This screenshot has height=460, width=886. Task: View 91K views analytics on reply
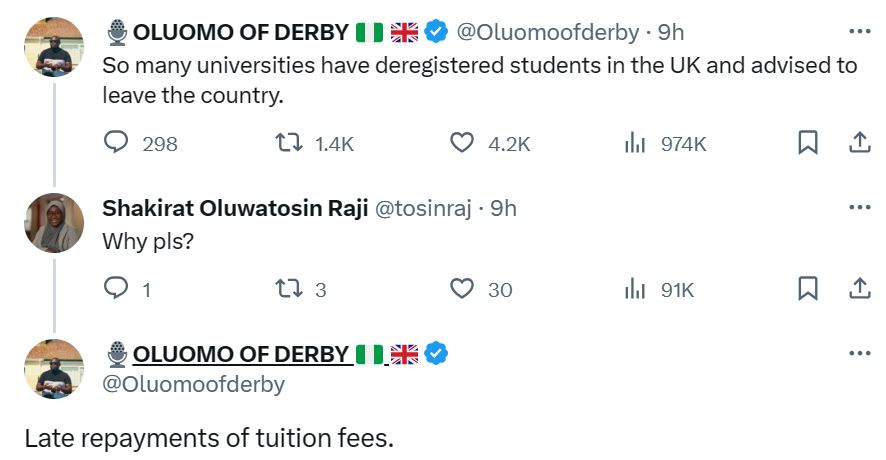635,289
